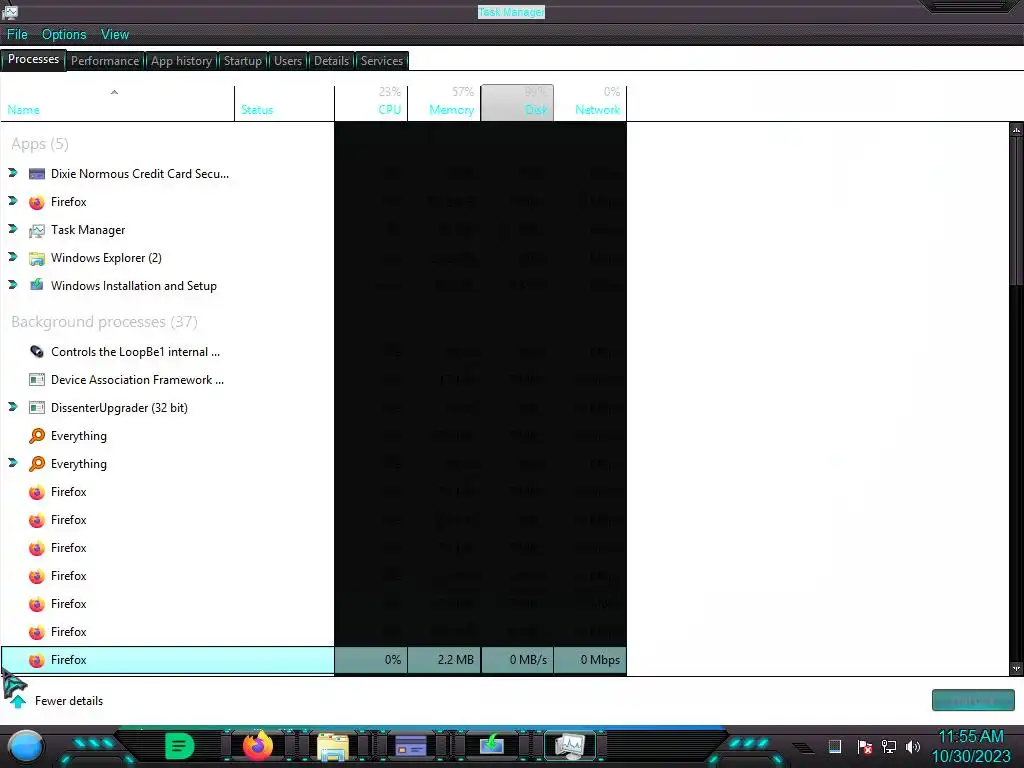This screenshot has height=768, width=1024.
Task: Show hidden tray icons
Action: click(x=803, y=748)
